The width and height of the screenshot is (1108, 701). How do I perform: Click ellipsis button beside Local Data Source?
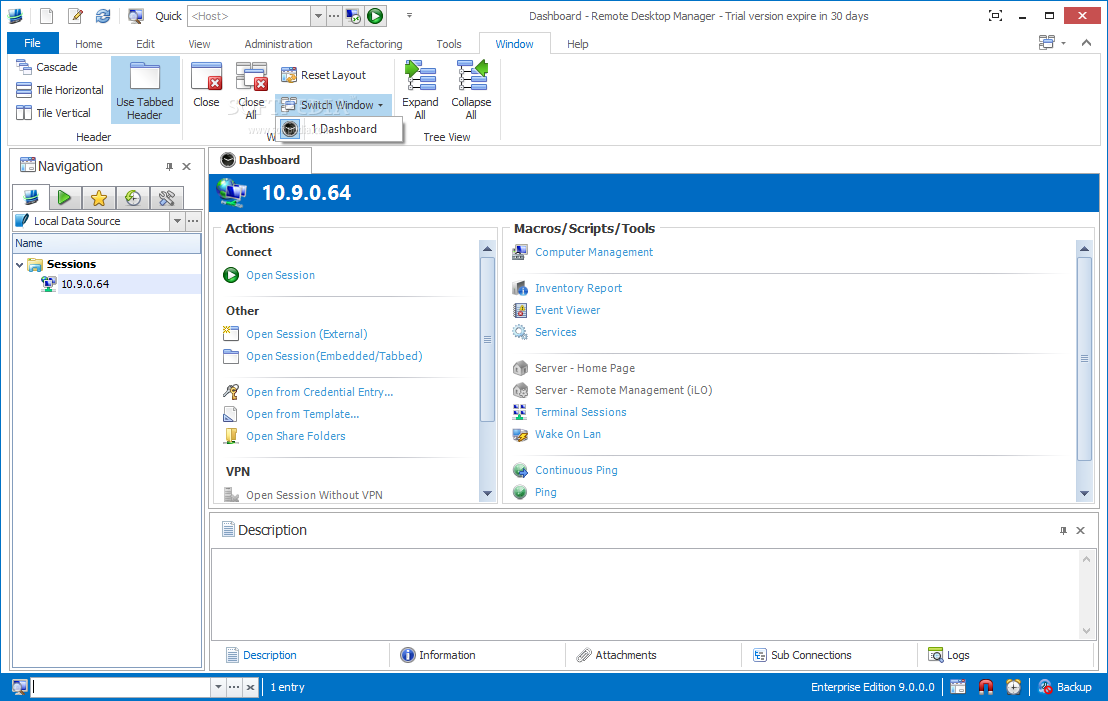click(193, 221)
